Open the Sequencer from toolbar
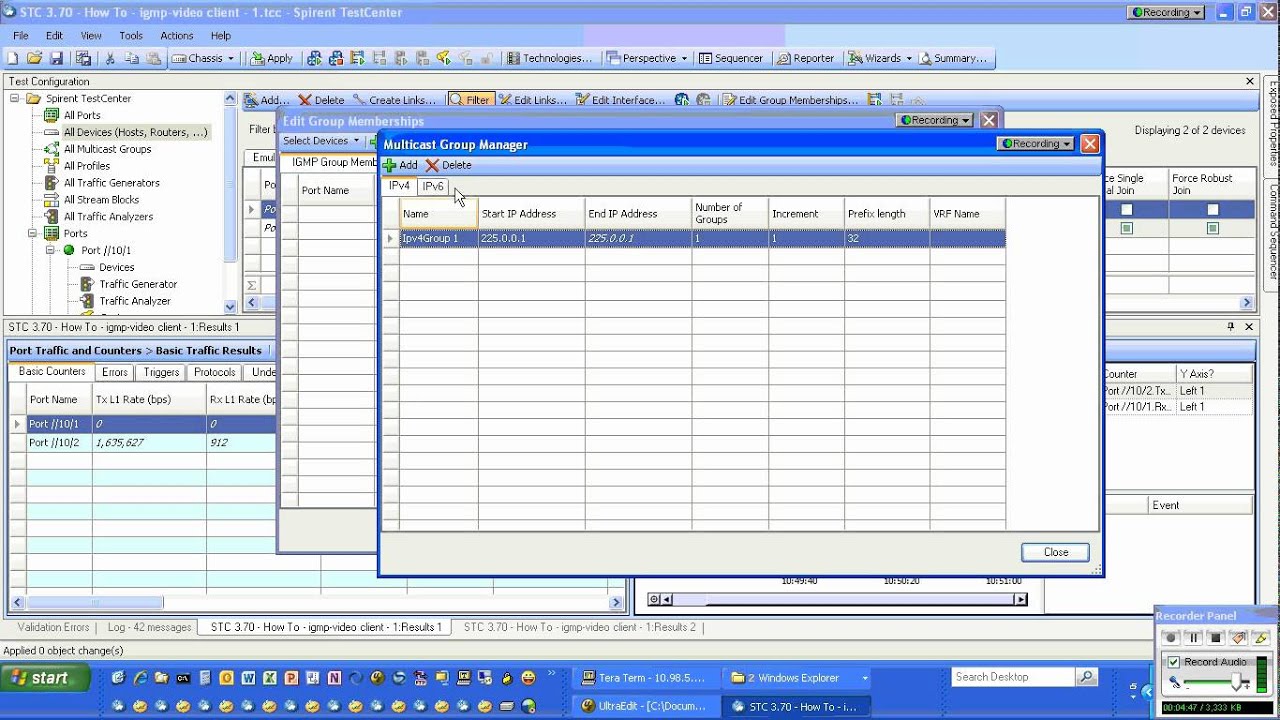This screenshot has width=1280, height=720. 730,58
